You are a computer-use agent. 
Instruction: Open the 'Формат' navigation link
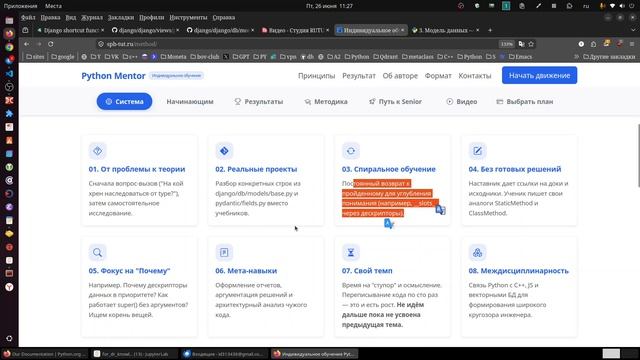[x=438, y=76]
